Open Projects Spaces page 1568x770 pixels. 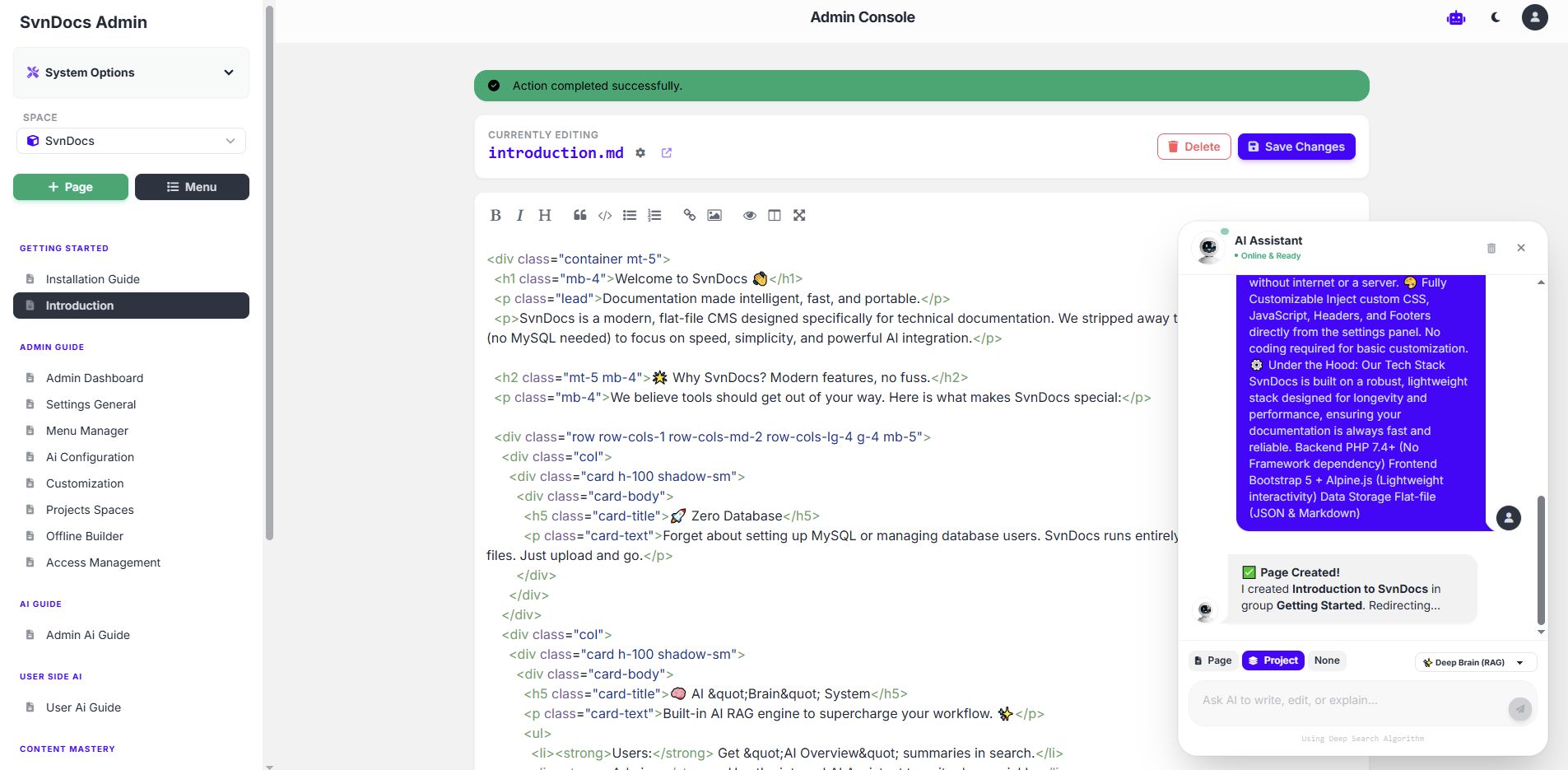pyautogui.click(x=131, y=510)
